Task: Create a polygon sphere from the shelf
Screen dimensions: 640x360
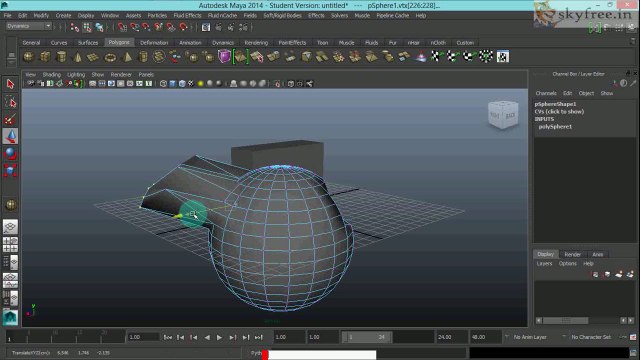Action: point(28,57)
